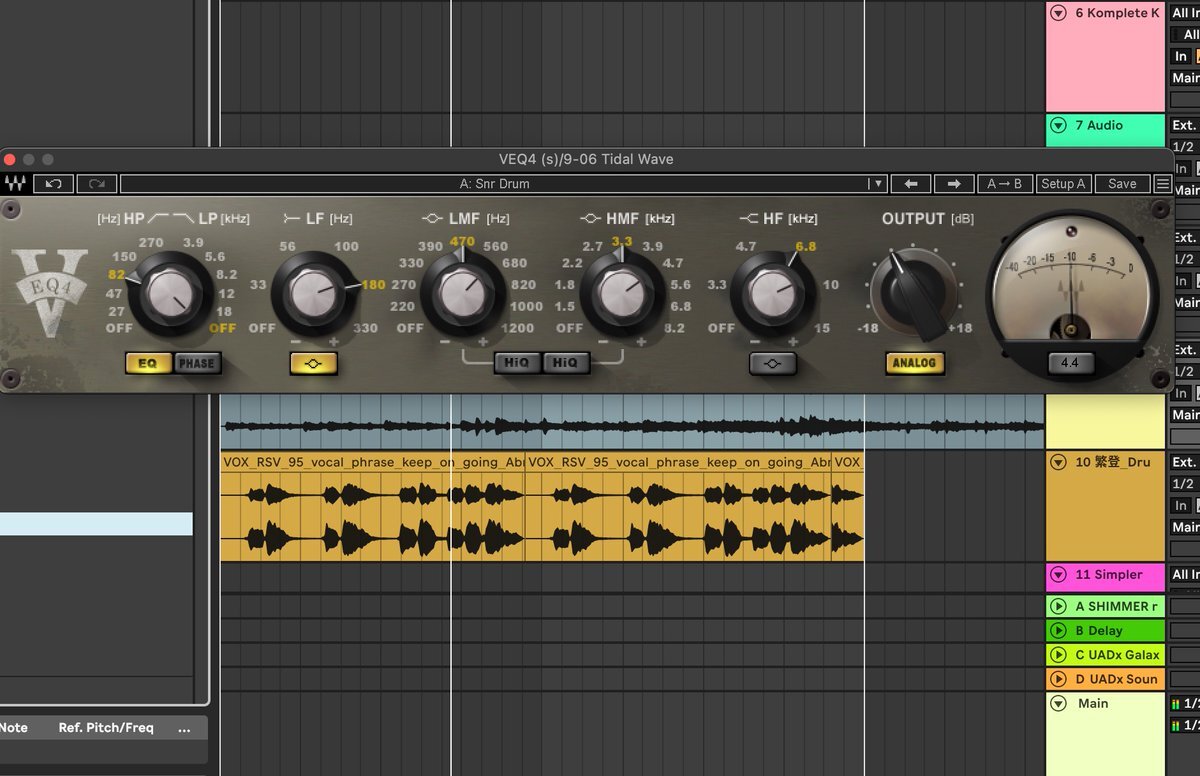Set the HMF band to 8.2 kHz label
1200x776 pixels.
click(x=674, y=328)
